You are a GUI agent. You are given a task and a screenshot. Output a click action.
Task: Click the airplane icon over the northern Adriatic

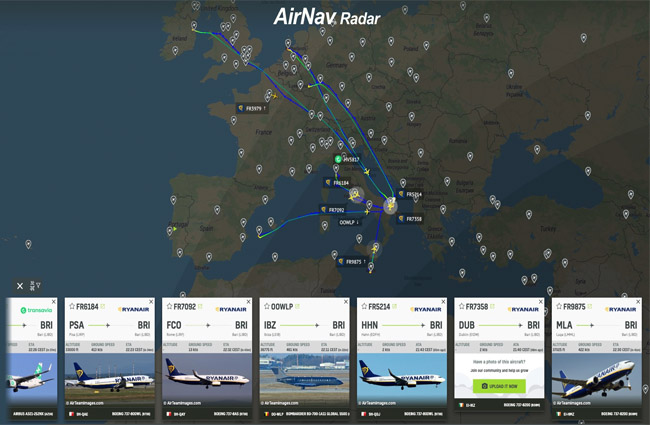pyautogui.click(x=367, y=172)
